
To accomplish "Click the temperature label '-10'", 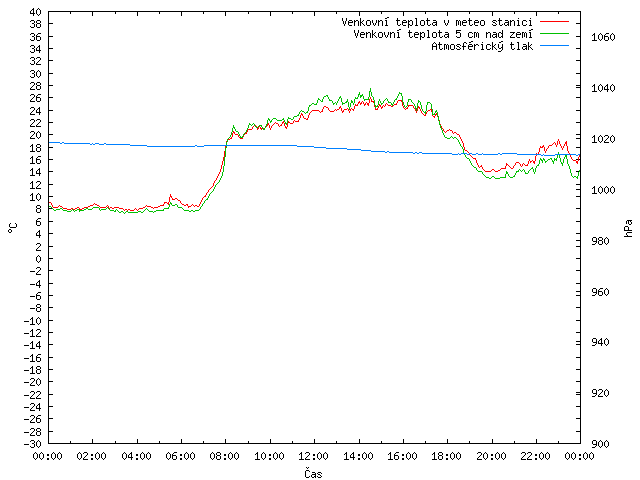I will click(33, 320).
